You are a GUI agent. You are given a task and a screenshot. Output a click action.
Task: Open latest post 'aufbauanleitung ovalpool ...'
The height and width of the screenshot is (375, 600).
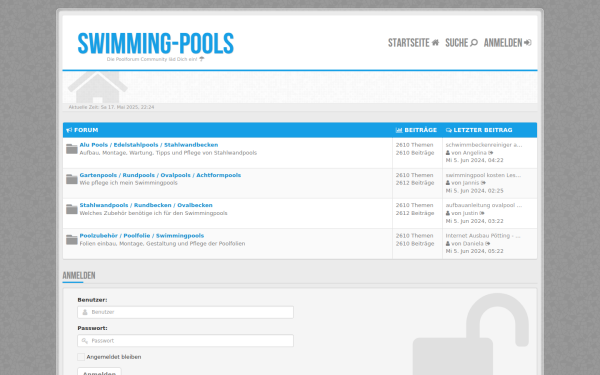point(484,205)
